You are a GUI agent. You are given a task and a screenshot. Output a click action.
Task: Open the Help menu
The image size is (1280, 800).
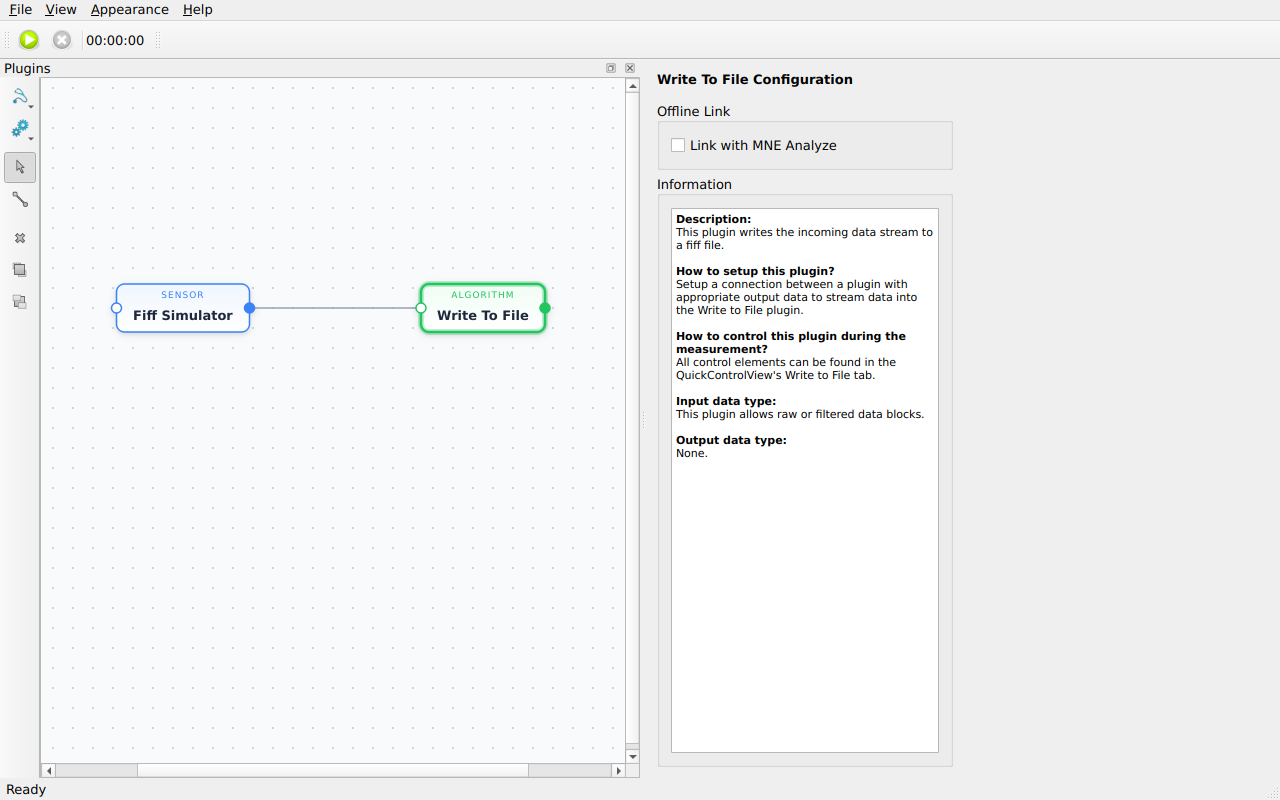coord(198,10)
